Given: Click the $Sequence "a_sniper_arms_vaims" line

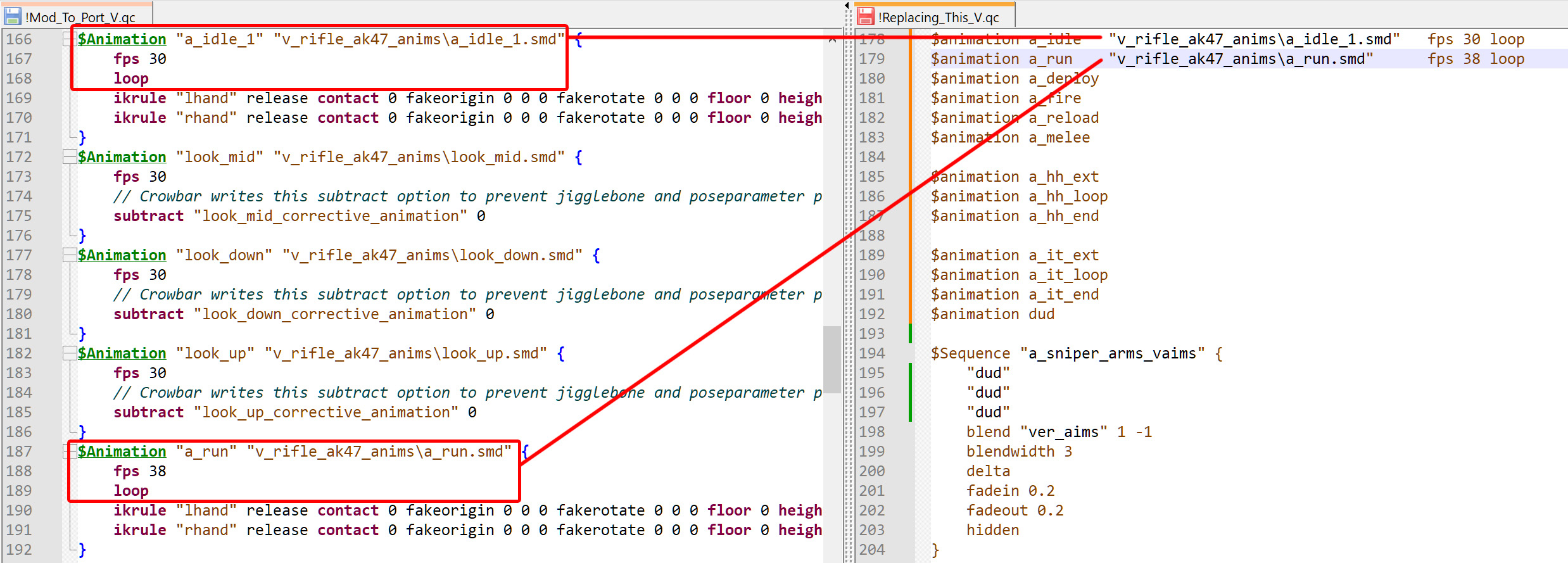Looking at the screenshot, I should [1077, 353].
